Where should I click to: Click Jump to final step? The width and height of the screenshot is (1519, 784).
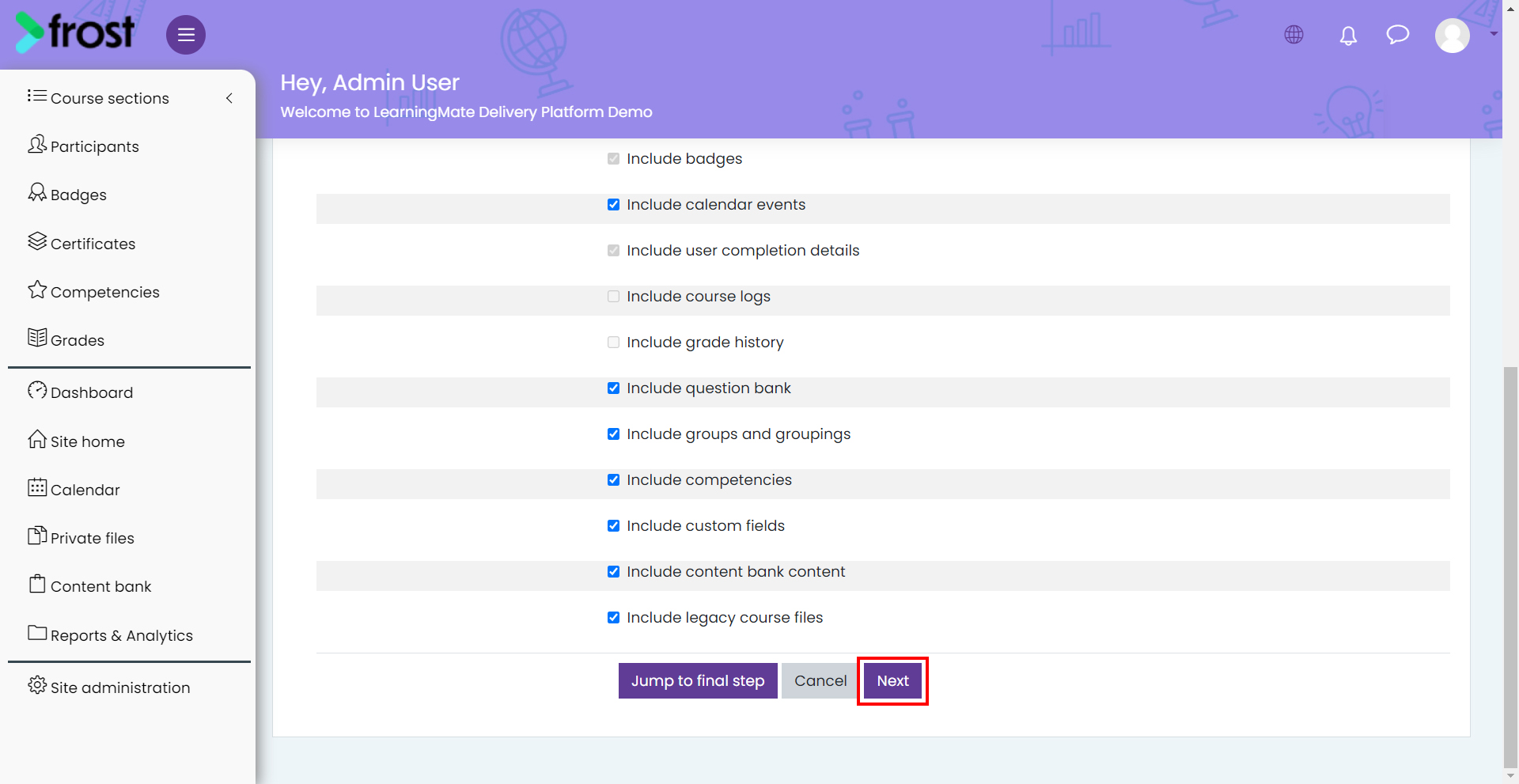tap(698, 681)
